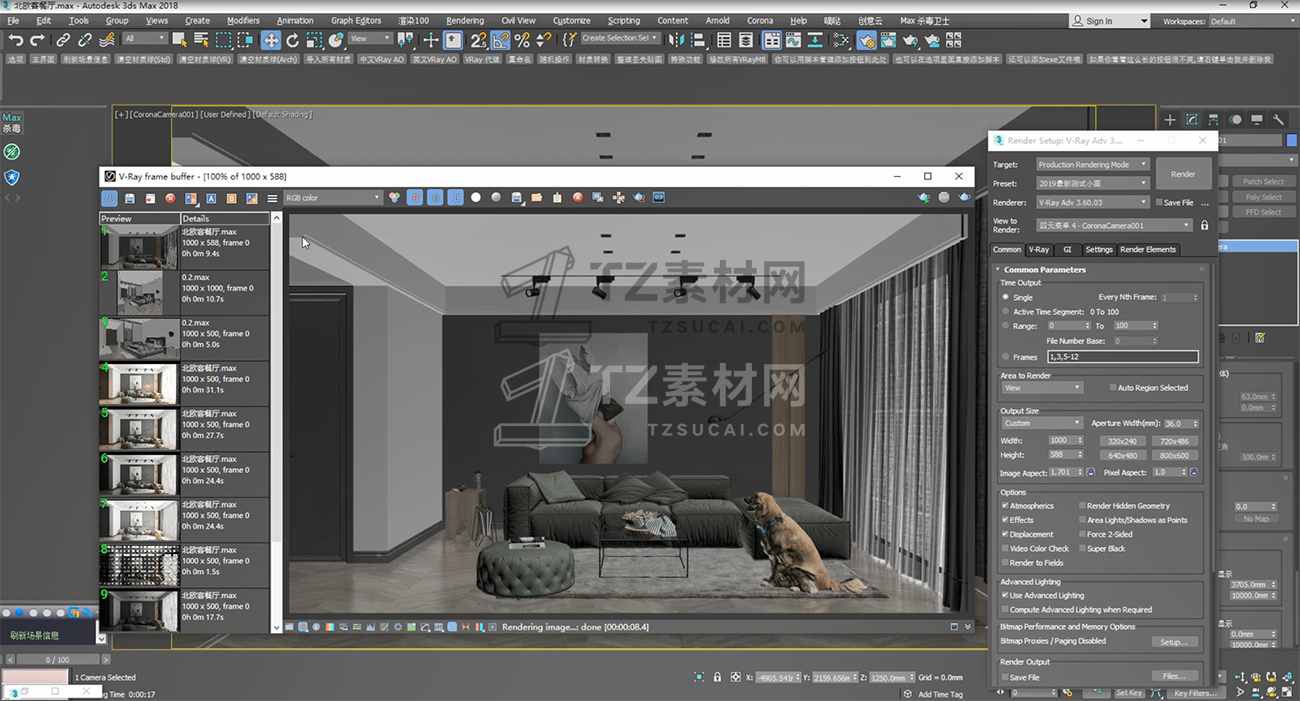Switch to alpha channel white circle icon
This screenshot has width=1300, height=701.
(x=476, y=198)
